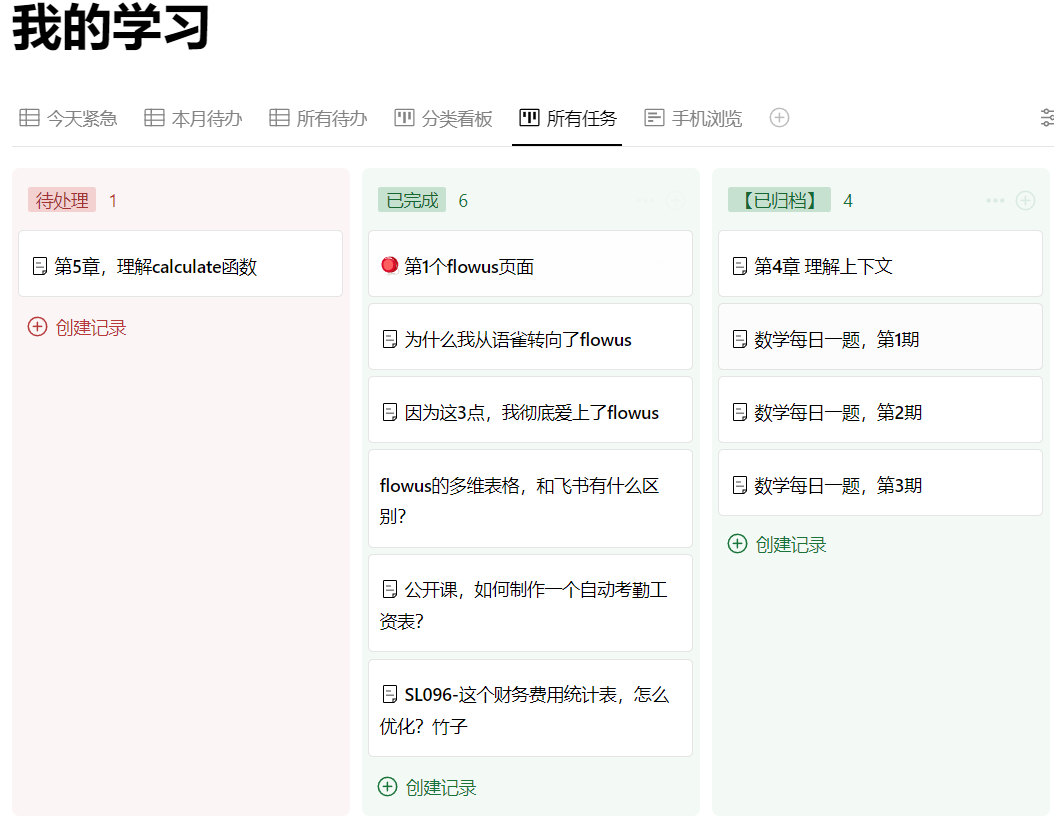Open the 今天紧急 table view tab
1054x826 pixels.
(x=68, y=118)
